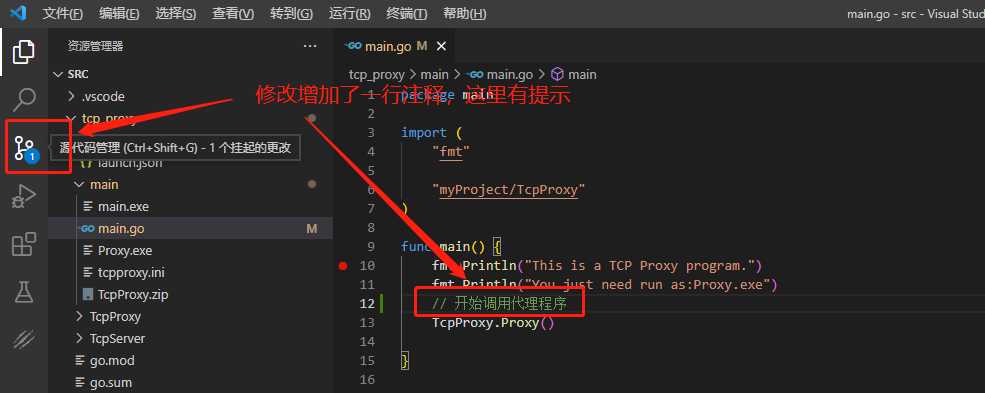Select main.exe in file tree
The width and height of the screenshot is (985, 393).
191,207
